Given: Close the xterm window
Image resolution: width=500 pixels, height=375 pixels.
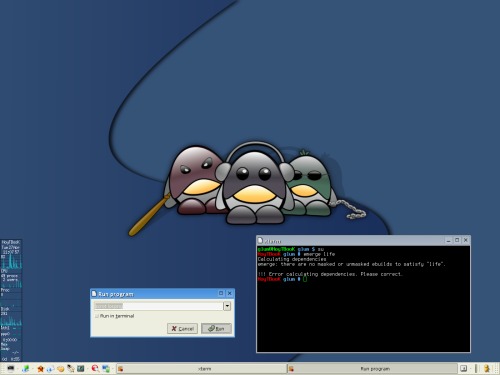Looking at the screenshot, I should [466, 240].
